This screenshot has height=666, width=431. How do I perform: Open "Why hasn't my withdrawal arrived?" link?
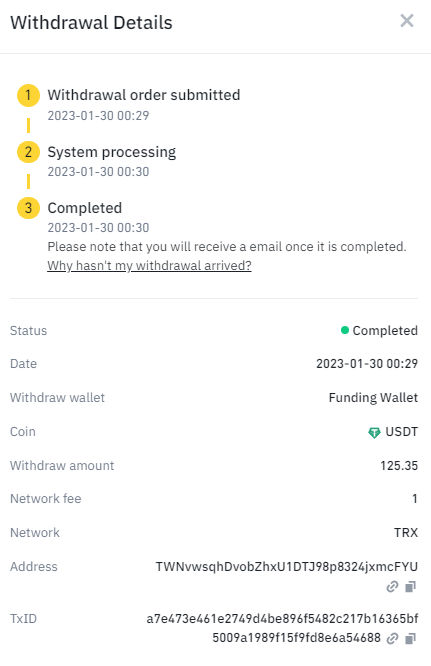tap(149, 265)
